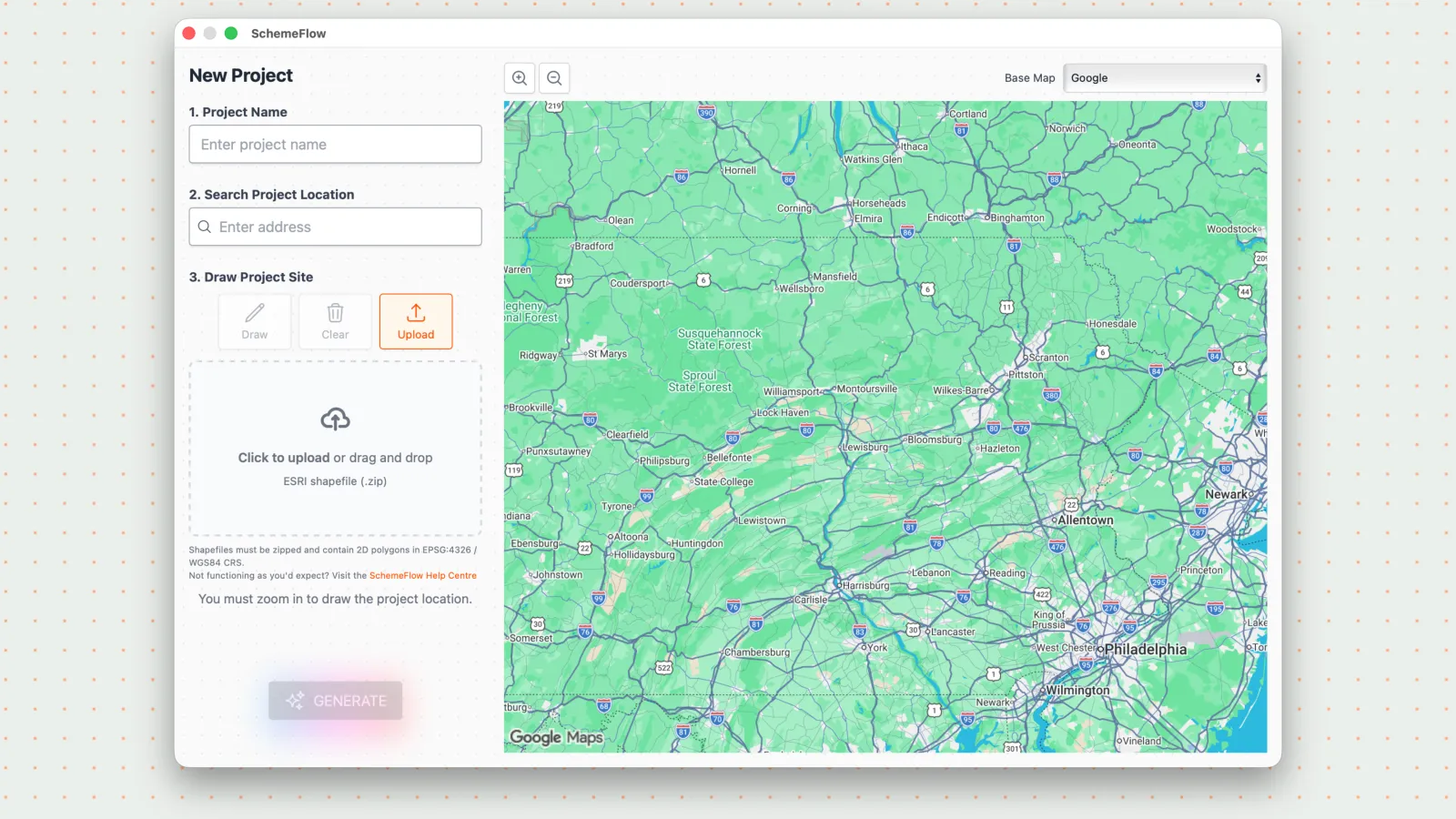Click the Generate button

tap(335, 701)
